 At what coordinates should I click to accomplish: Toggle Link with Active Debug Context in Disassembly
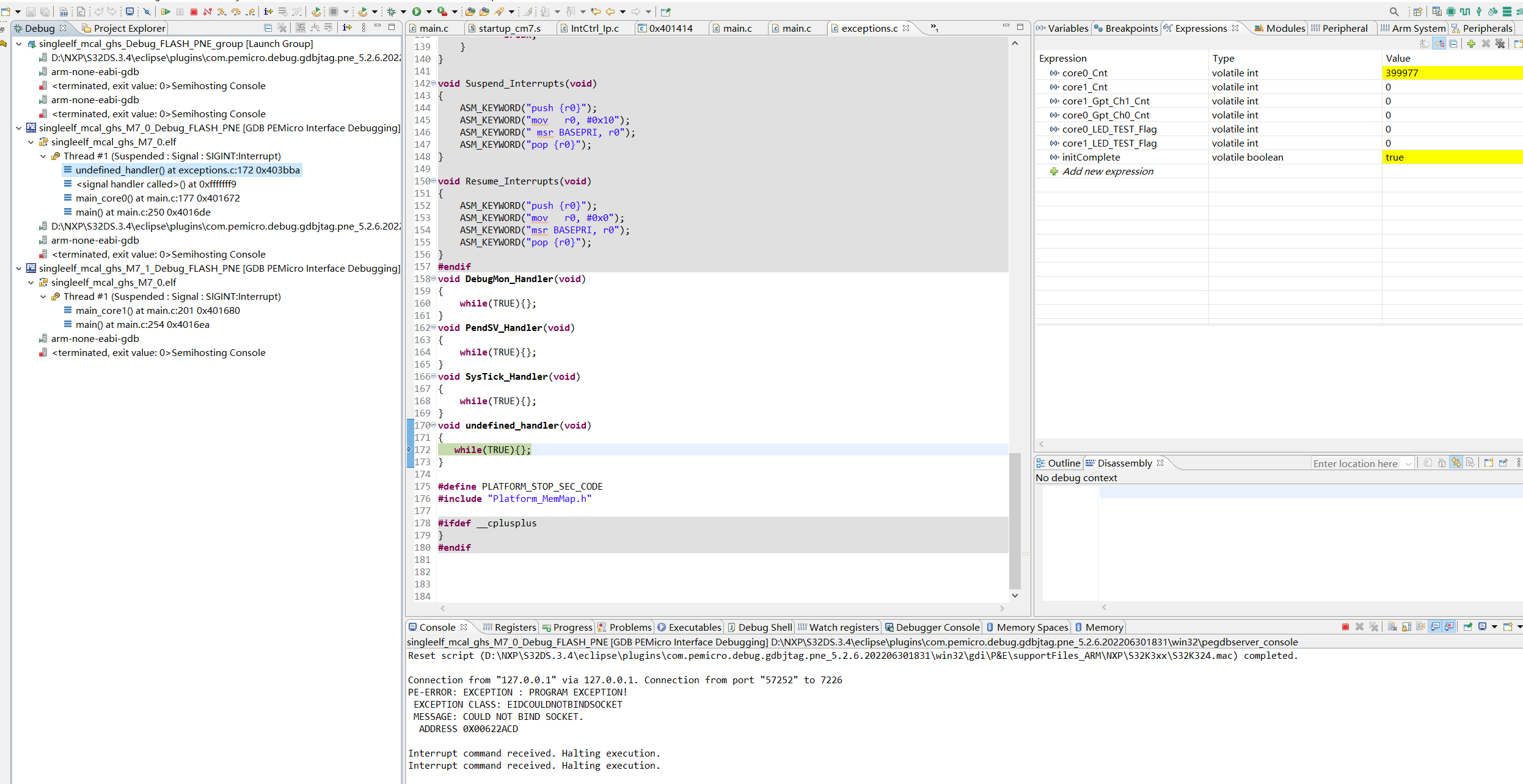1456,463
